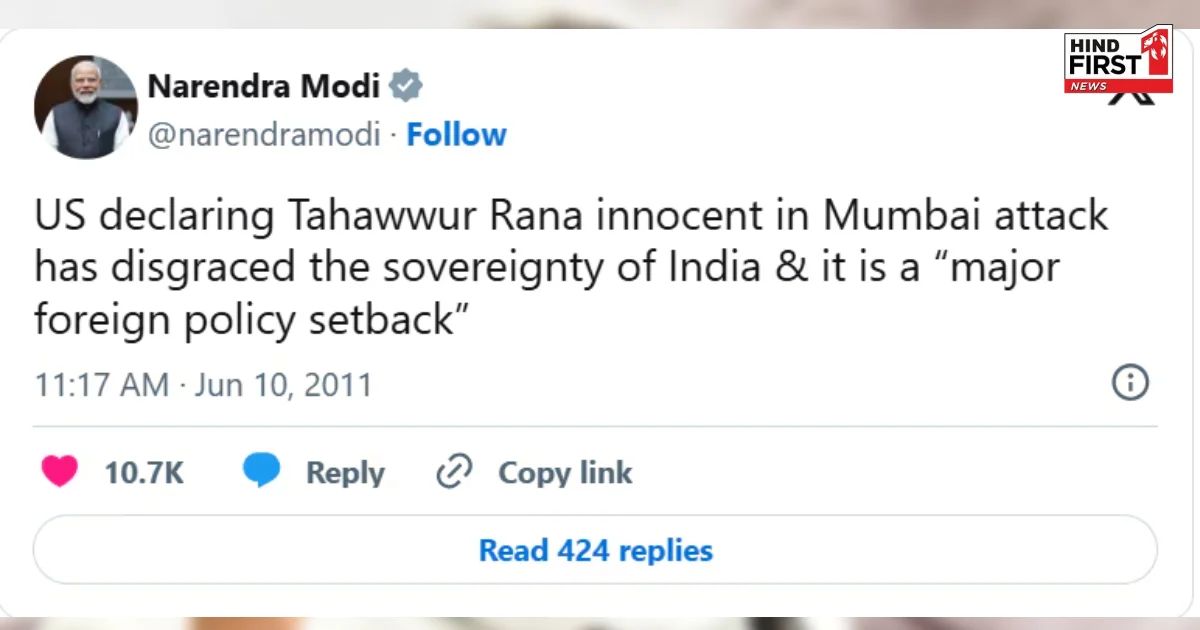The image size is (1200, 630).
Task: Click the 10.7K likes count
Action: [x=144, y=473]
